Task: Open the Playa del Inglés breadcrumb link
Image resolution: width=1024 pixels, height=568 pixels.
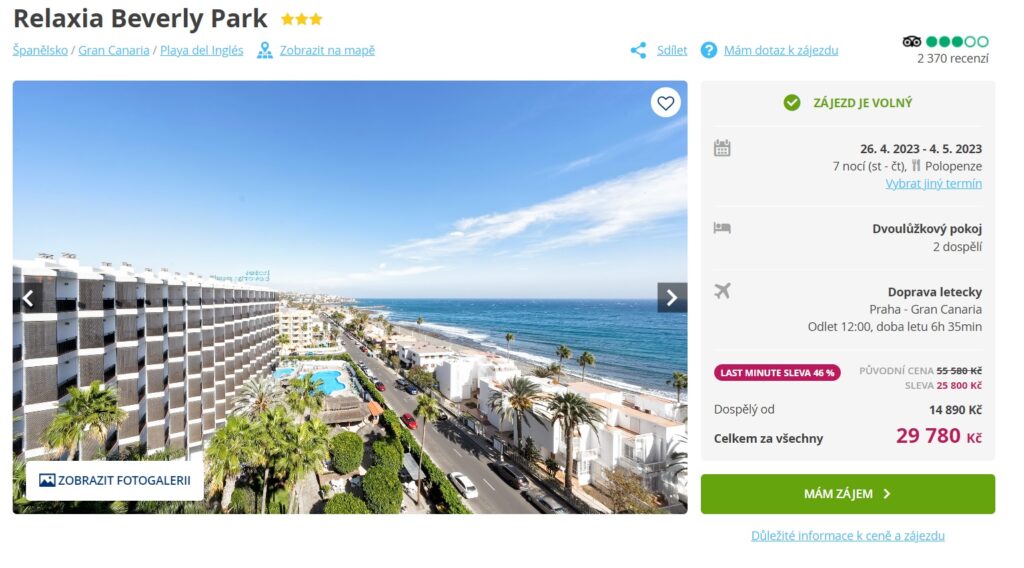Action: pos(201,50)
